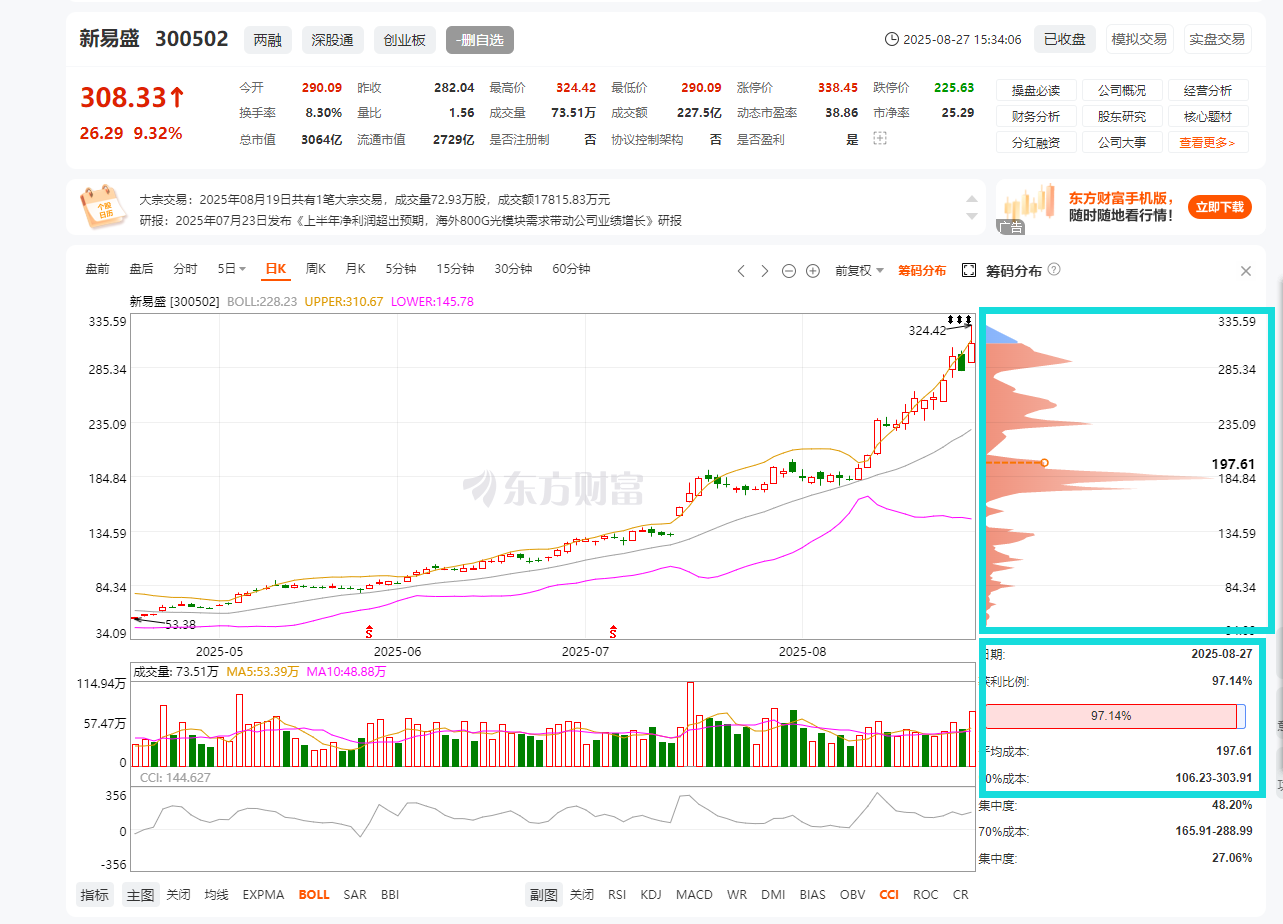Select BBI main chart indicator
The image size is (1283, 924).
(390, 894)
